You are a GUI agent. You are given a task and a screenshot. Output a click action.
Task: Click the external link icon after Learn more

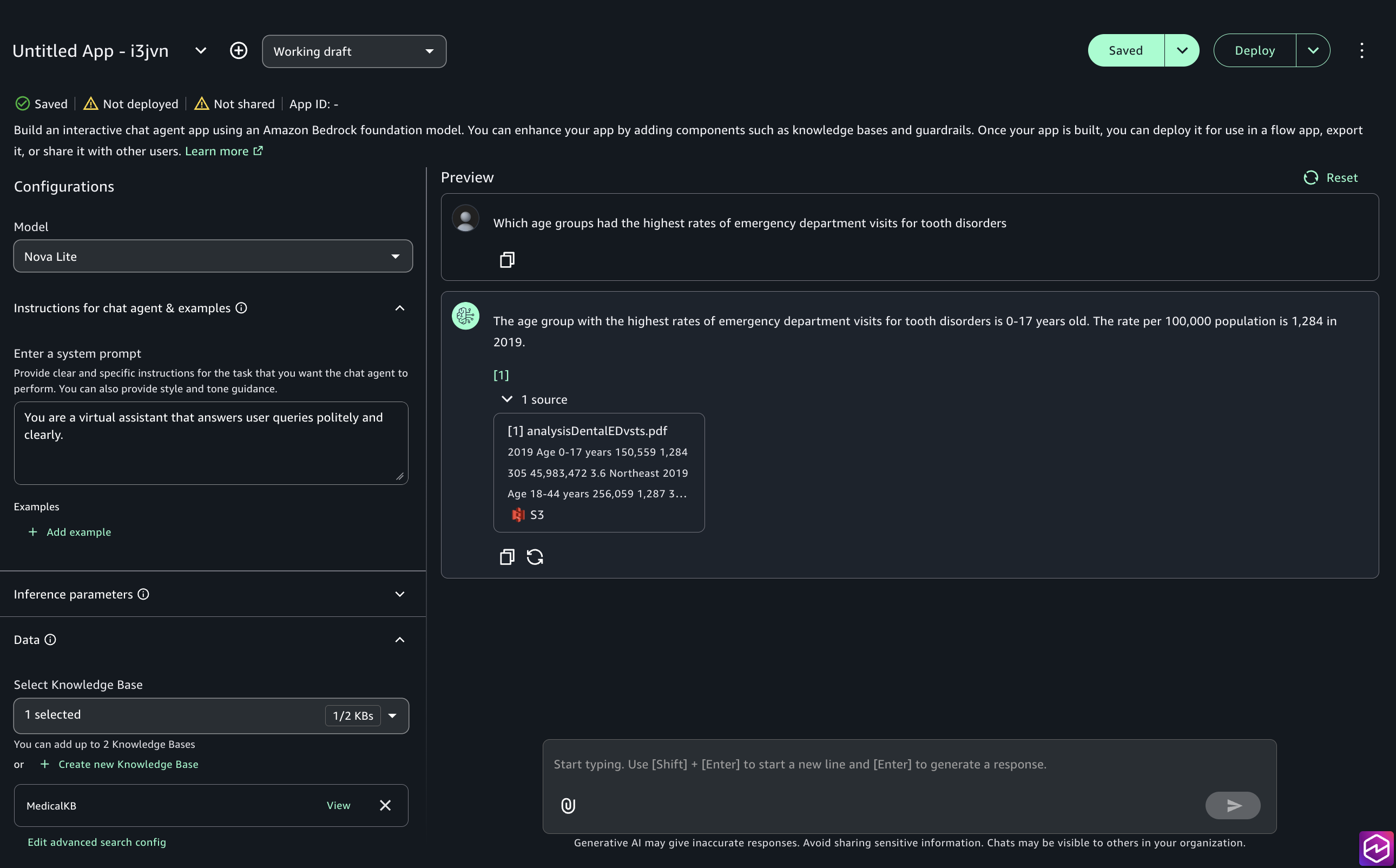pos(258,150)
